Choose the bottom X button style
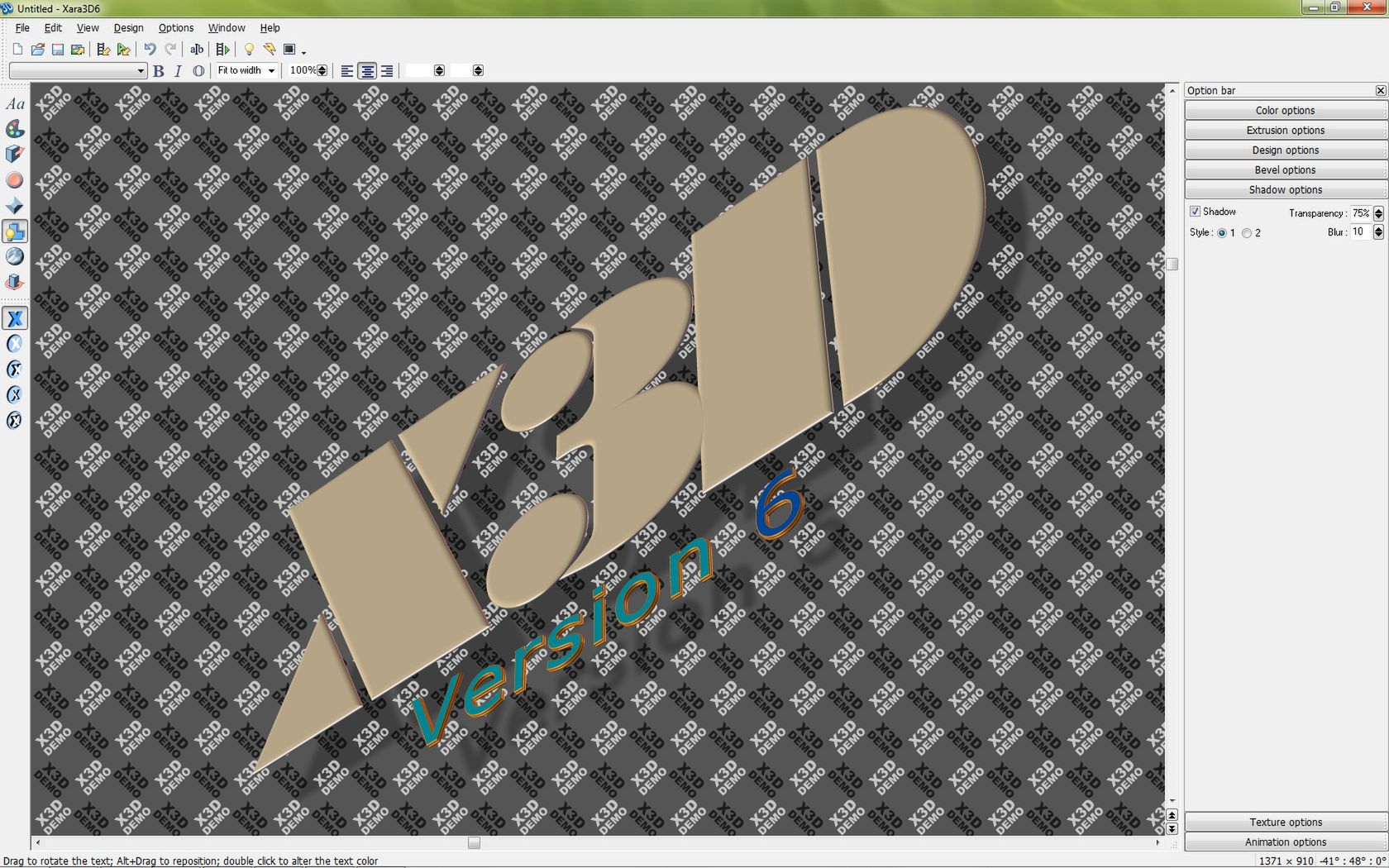The height and width of the screenshot is (868, 1389). tap(15, 421)
